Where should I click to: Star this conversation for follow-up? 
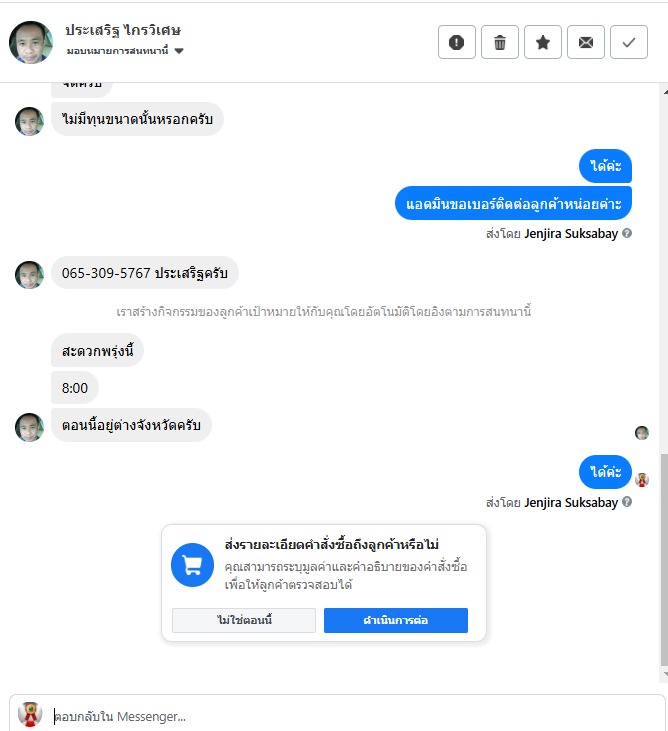tap(543, 42)
